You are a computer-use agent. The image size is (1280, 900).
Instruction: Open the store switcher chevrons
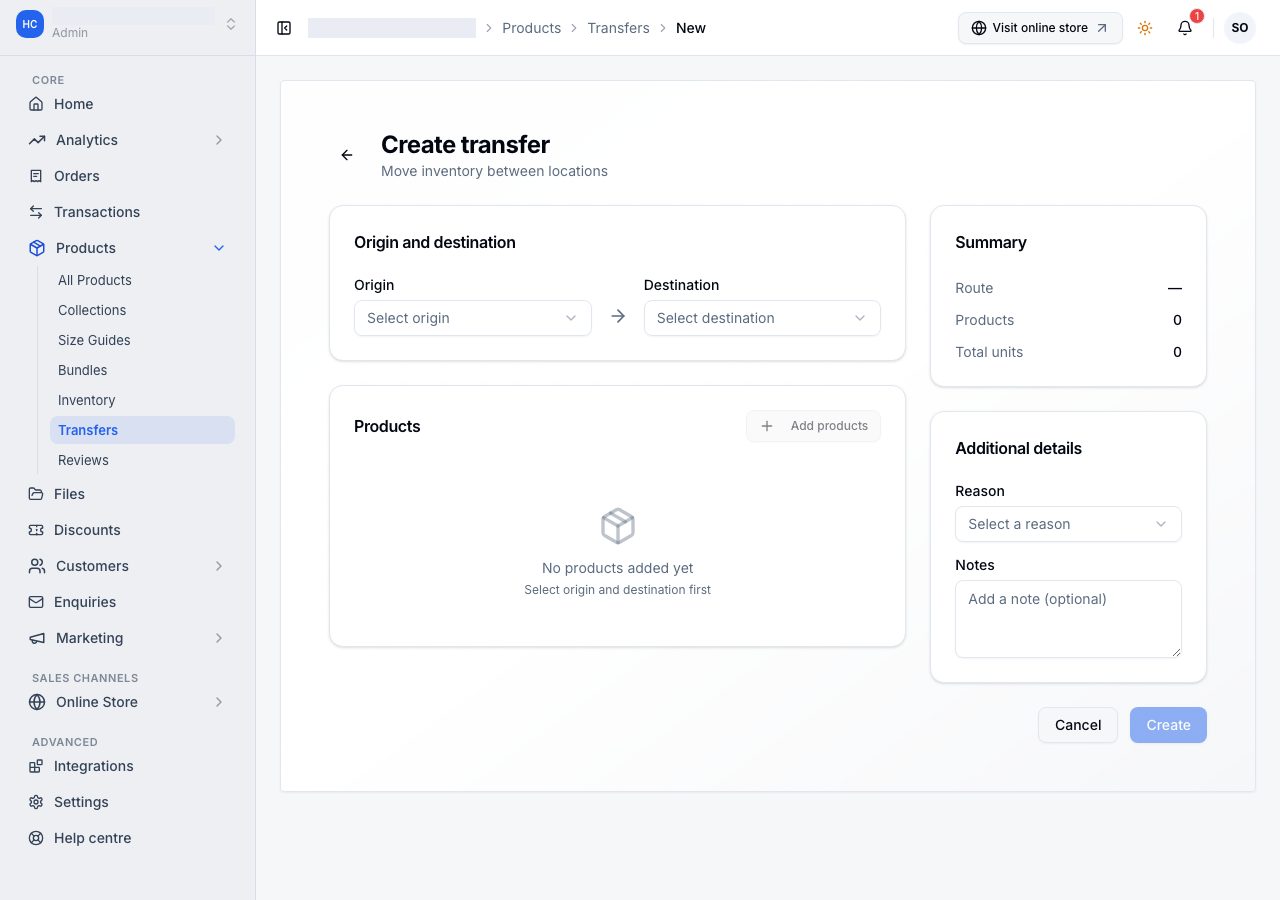tap(231, 24)
